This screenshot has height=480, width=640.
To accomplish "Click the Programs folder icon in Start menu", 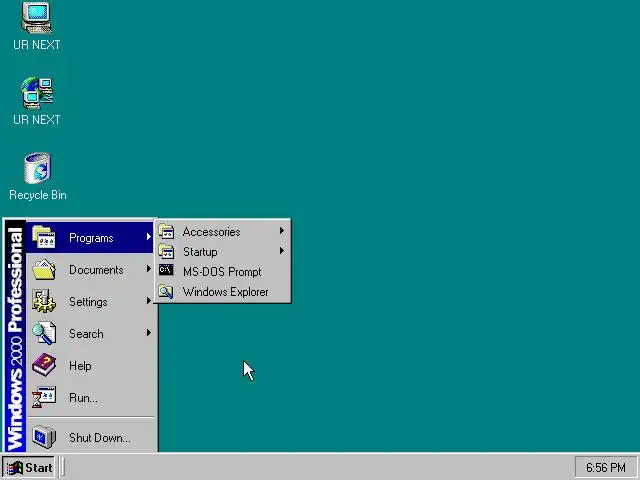I will (44, 237).
